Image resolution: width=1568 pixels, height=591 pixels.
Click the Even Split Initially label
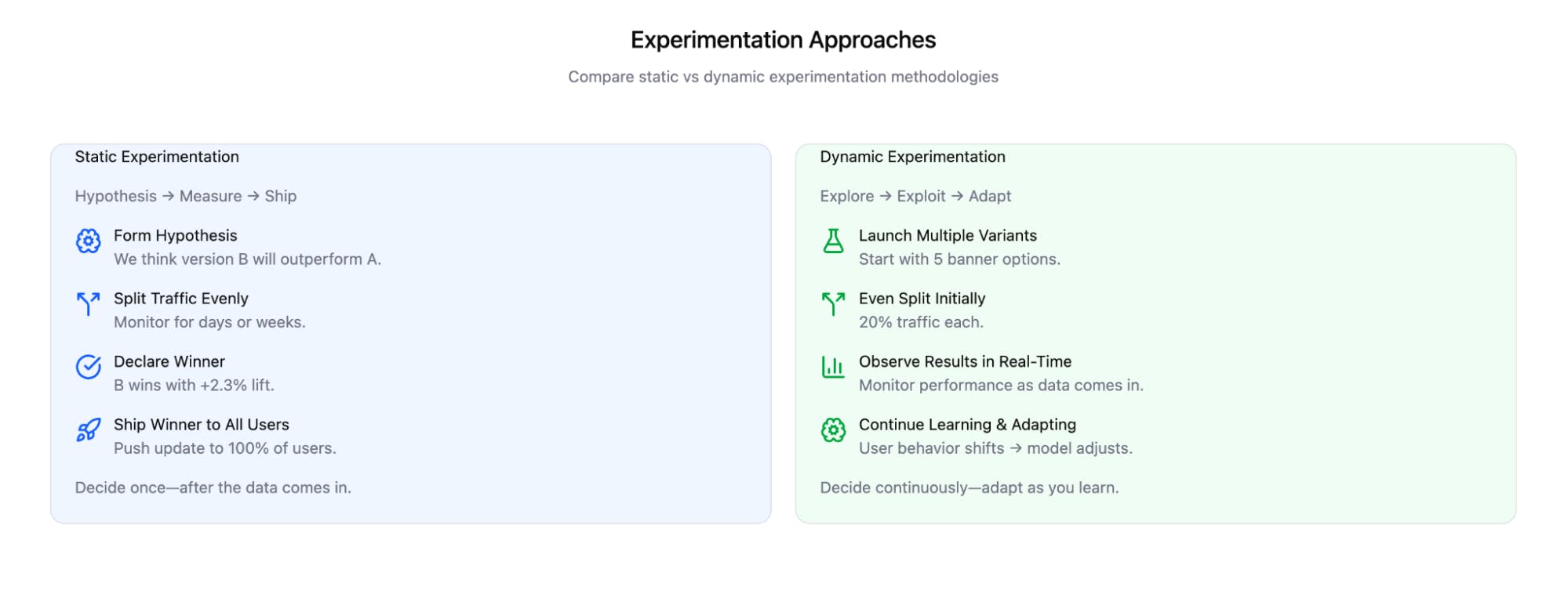922,299
